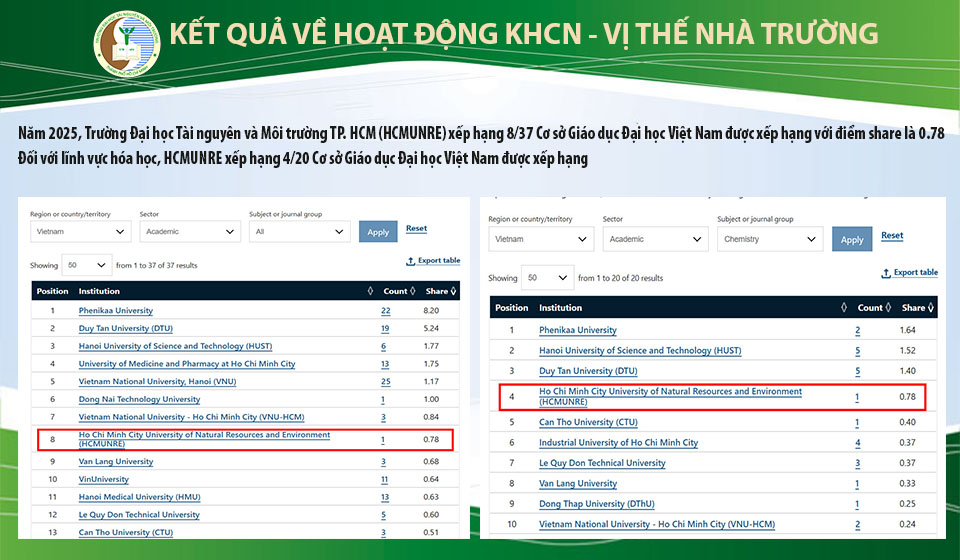This screenshot has width=960, height=560.
Task: Open the Subject dropdown showing All
Action: [299, 231]
